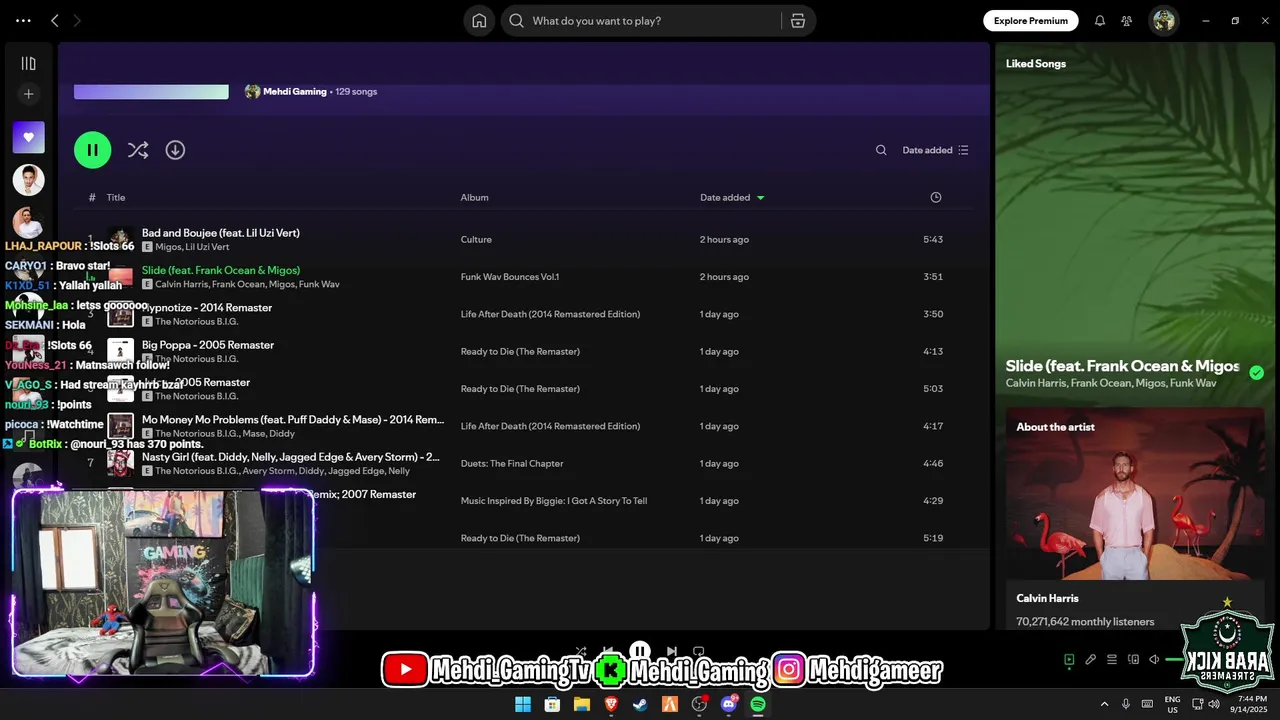Open Discord from the taskbar
This screenshot has height=720, width=1280.
tap(729, 704)
